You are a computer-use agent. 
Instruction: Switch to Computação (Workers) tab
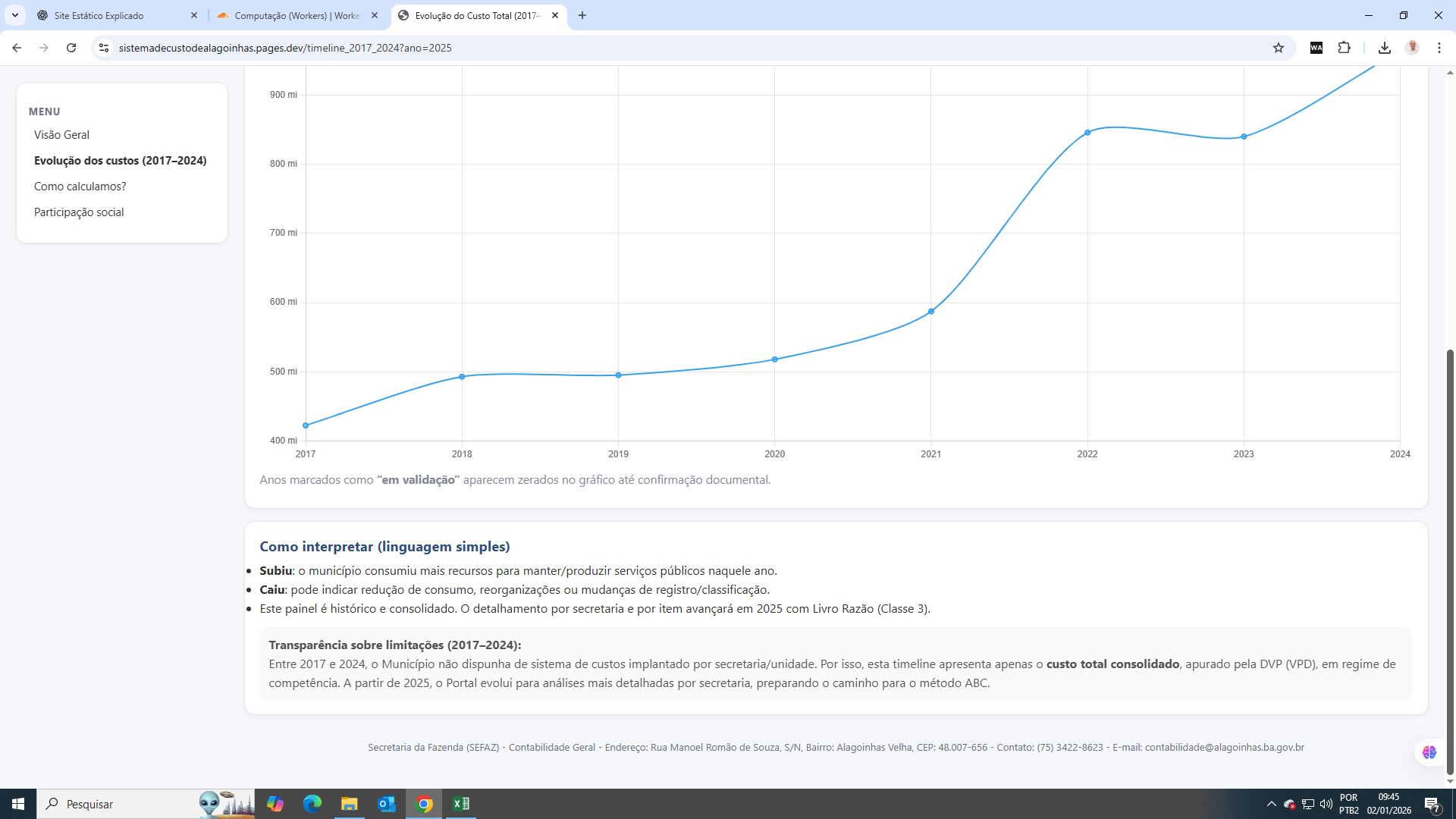point(296,15)
